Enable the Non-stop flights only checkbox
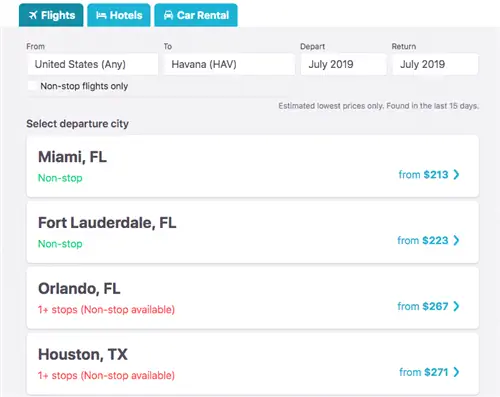Viewport: 500px width, 397px height. tap(32, 86)
